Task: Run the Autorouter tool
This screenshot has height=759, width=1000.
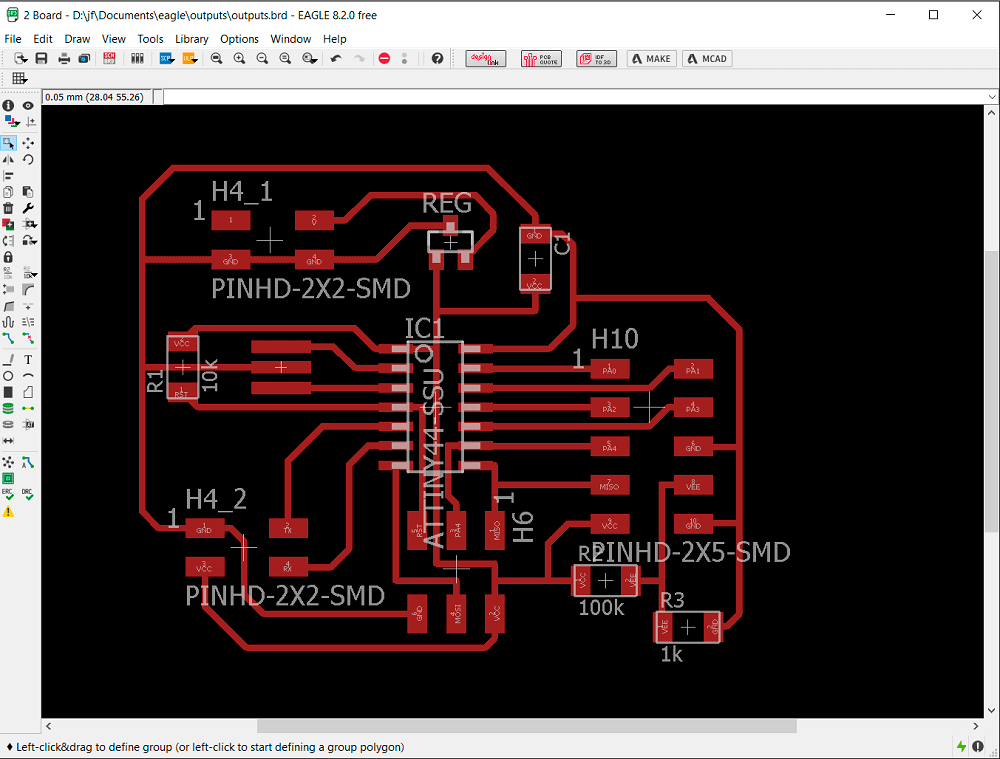Action: (x=28, y=462)
